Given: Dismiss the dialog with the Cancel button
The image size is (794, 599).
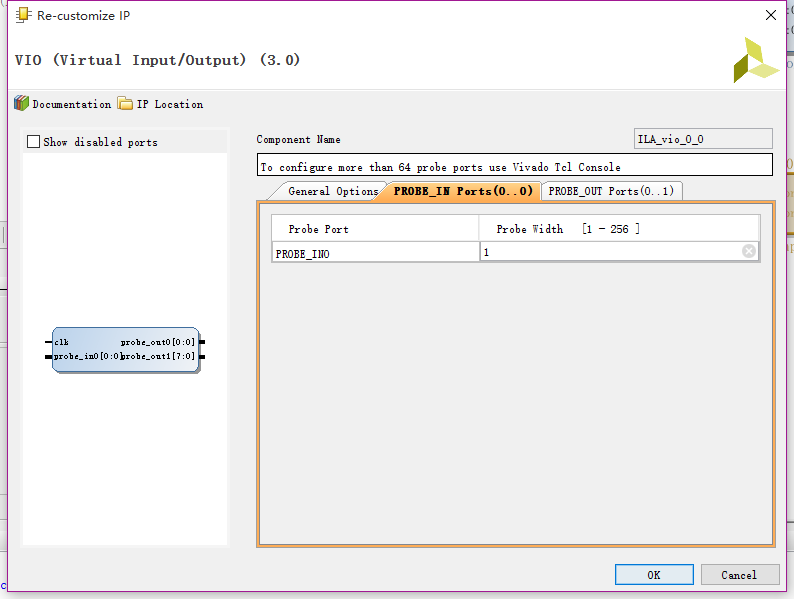Looking at the screenshot, I should [740, 575].
